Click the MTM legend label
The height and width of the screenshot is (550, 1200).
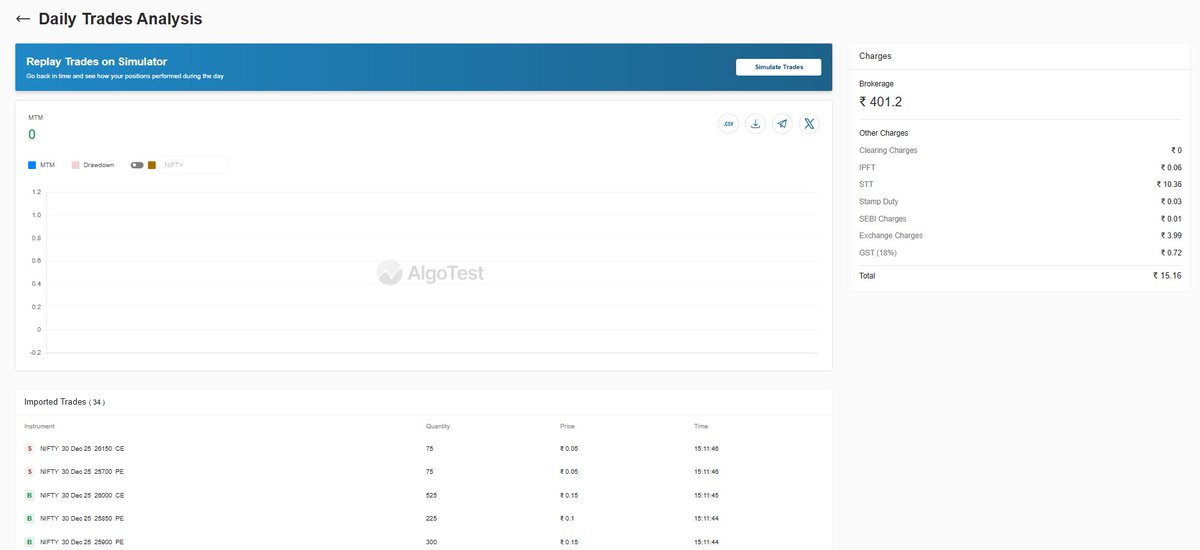click(47, 164)
